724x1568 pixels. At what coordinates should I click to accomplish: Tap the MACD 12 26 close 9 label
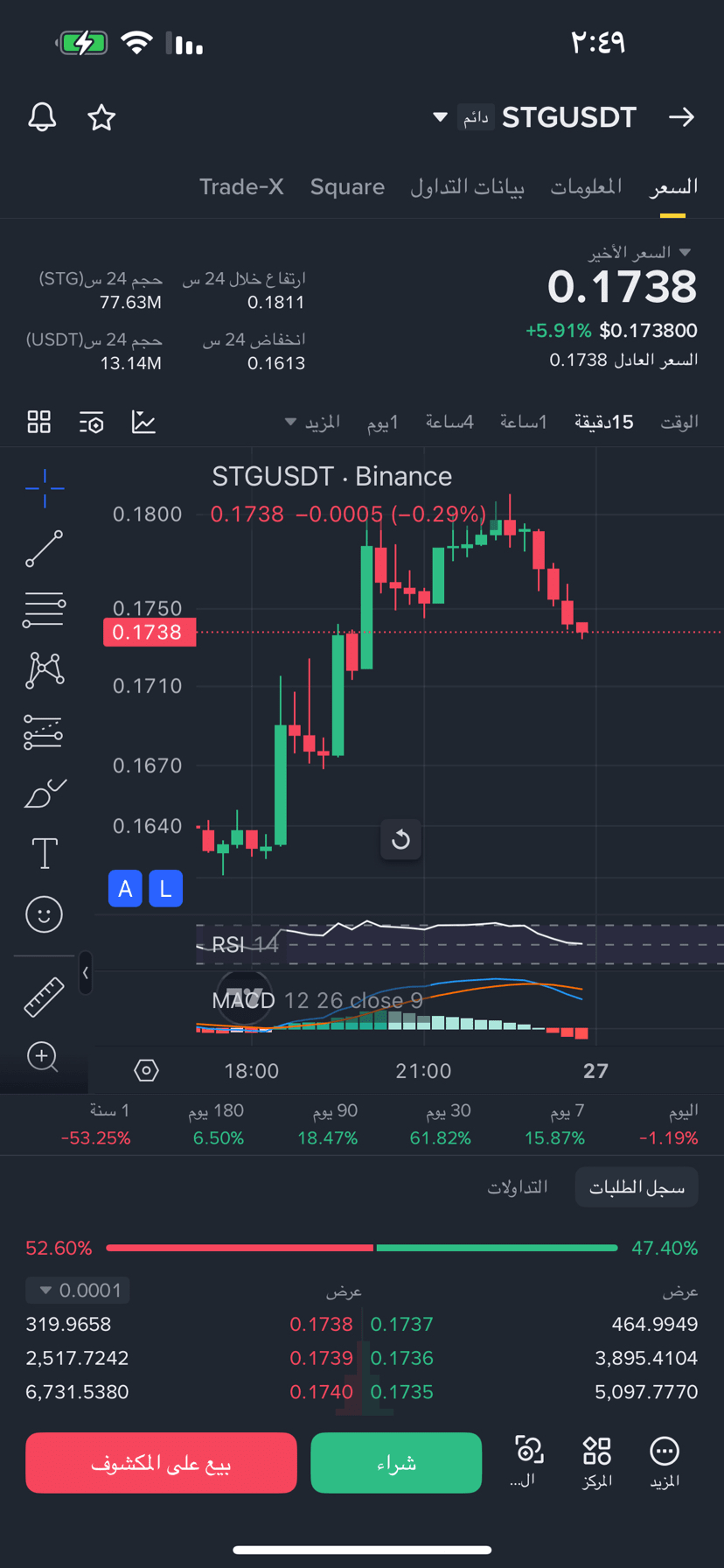coord(317,1000)
